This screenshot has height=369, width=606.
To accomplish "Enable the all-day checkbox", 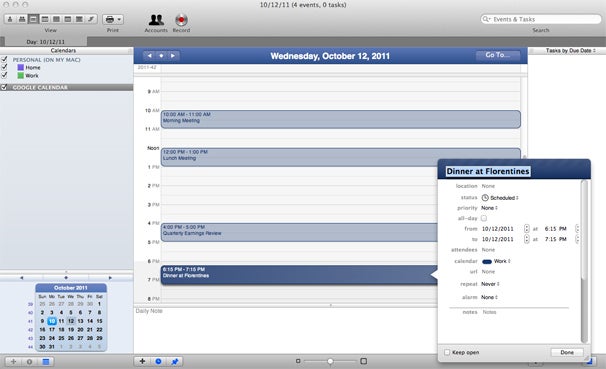I will [x=484, y=218].
